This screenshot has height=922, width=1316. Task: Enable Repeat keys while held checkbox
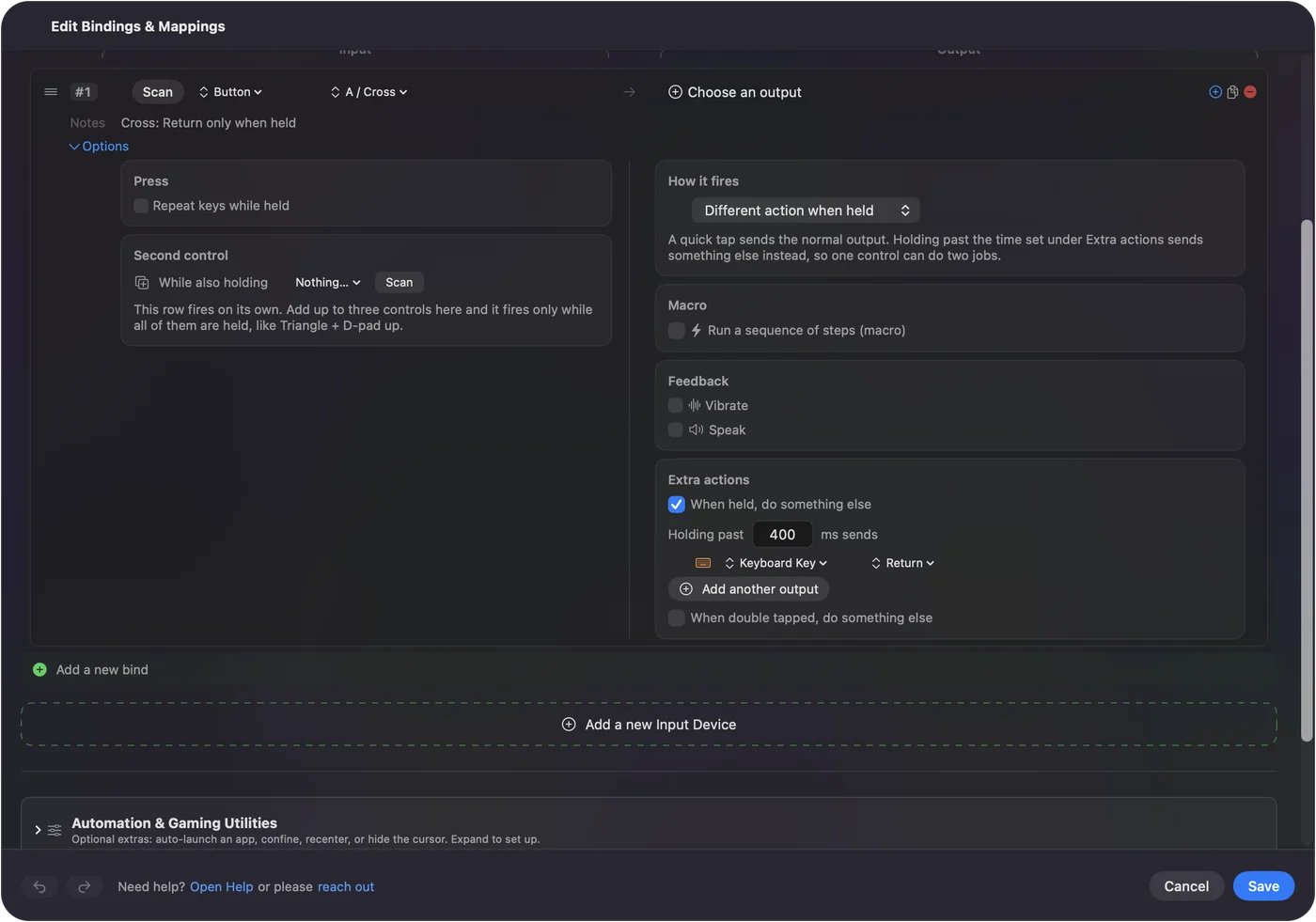(x=141, y=206)
